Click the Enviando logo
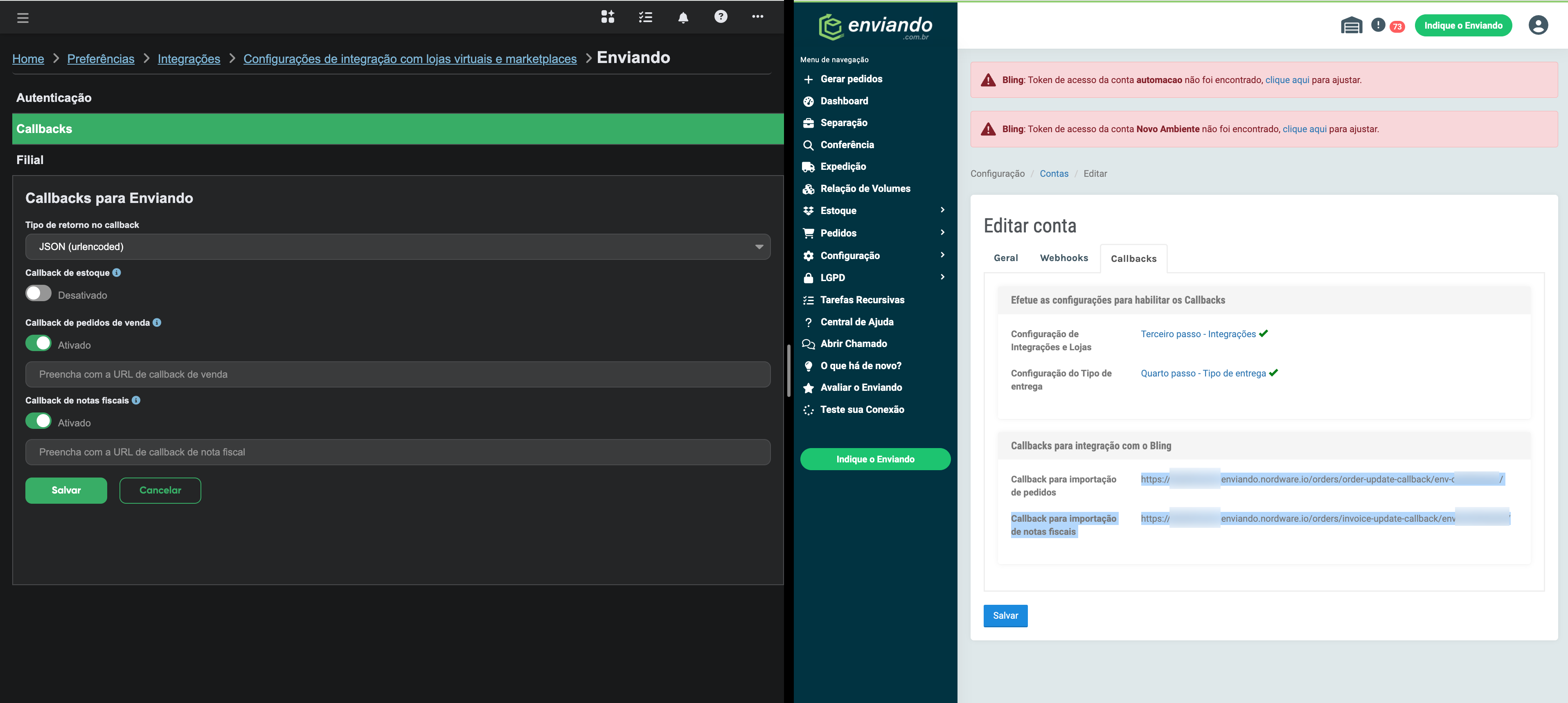Screen dimensions: 1568x703 (x=875, y=27)
